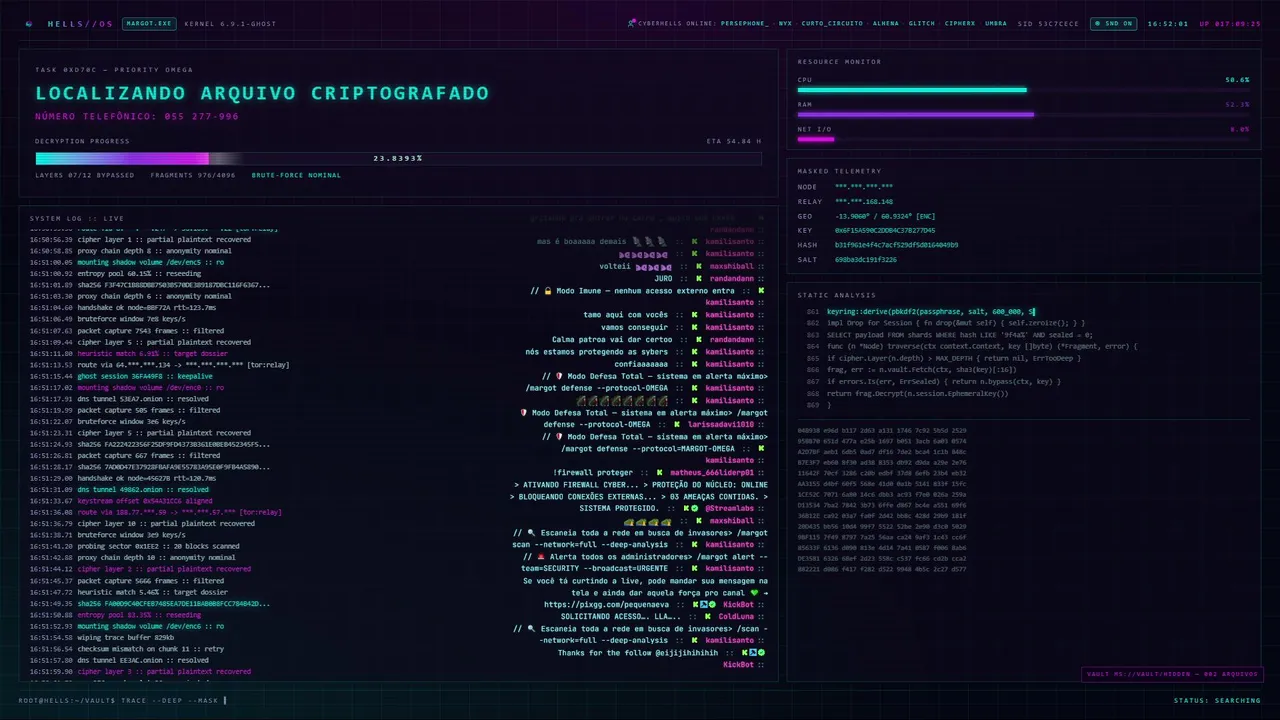Click the RELAY value ***.***.168.148
The height and width of the screenshot is (720, 1280).
(x=865, y=201)
